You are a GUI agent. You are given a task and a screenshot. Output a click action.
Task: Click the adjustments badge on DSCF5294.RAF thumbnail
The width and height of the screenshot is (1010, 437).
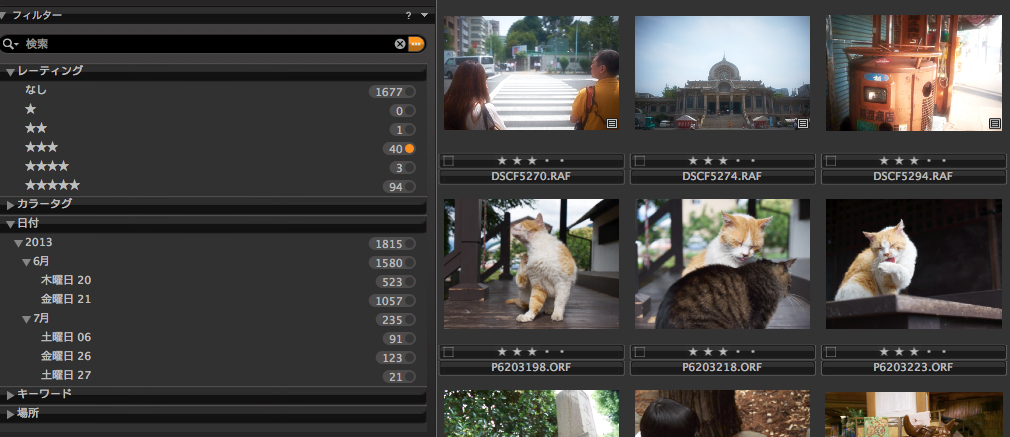point(994,123)
